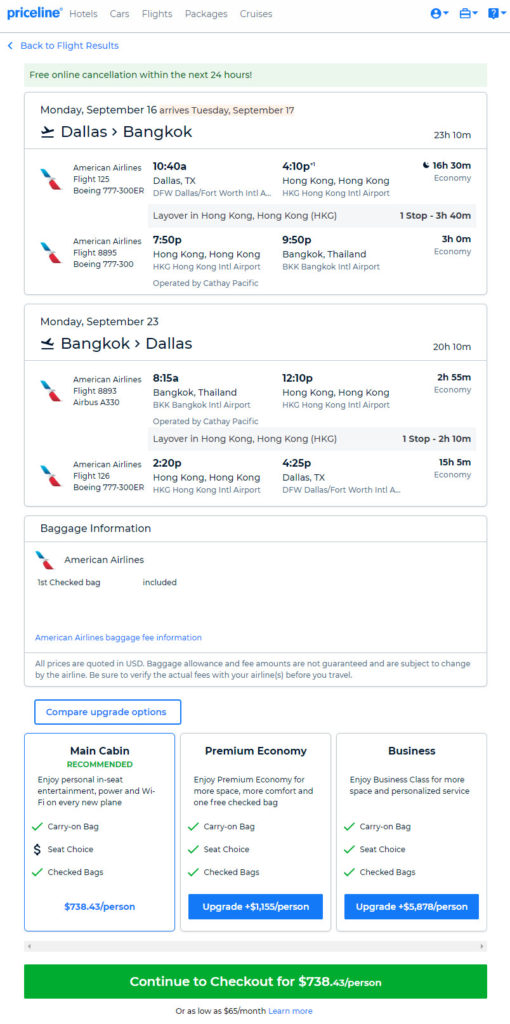This screenshot has height=1024, width=510.
Task: Open the trips briefcase icon
Action: (x=465, y=14)
